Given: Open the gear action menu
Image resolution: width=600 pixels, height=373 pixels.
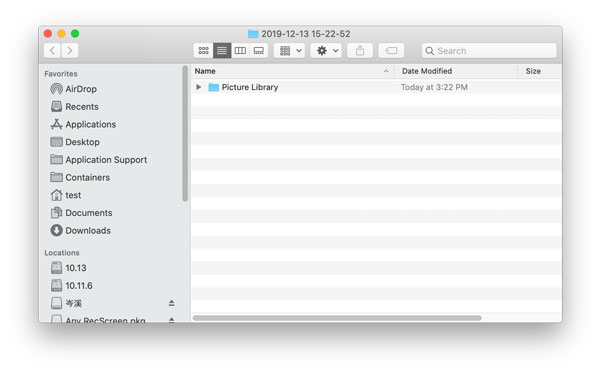Looking at the screenshot, I should (x=326, y=50).
